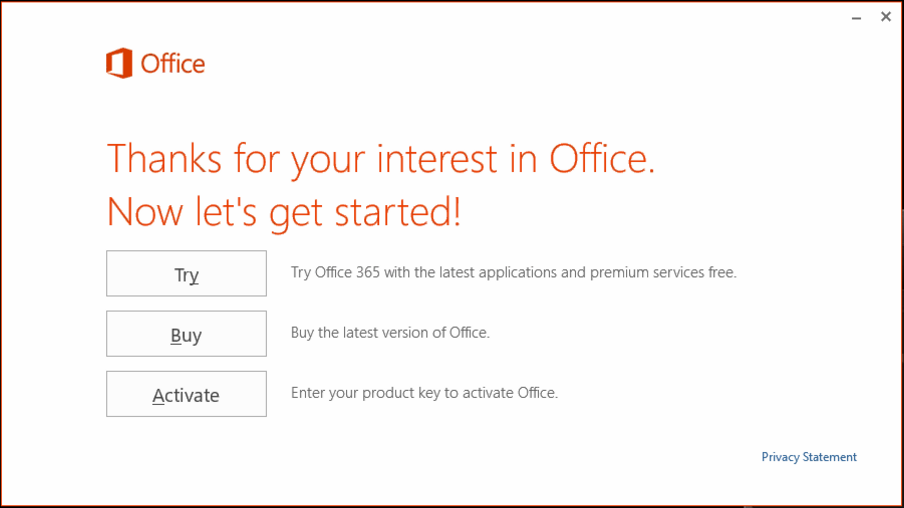This screenshot has height=508, width=904.
Task: Choose the Buy button
Action: pyautogui.click(x=186, y=334)
